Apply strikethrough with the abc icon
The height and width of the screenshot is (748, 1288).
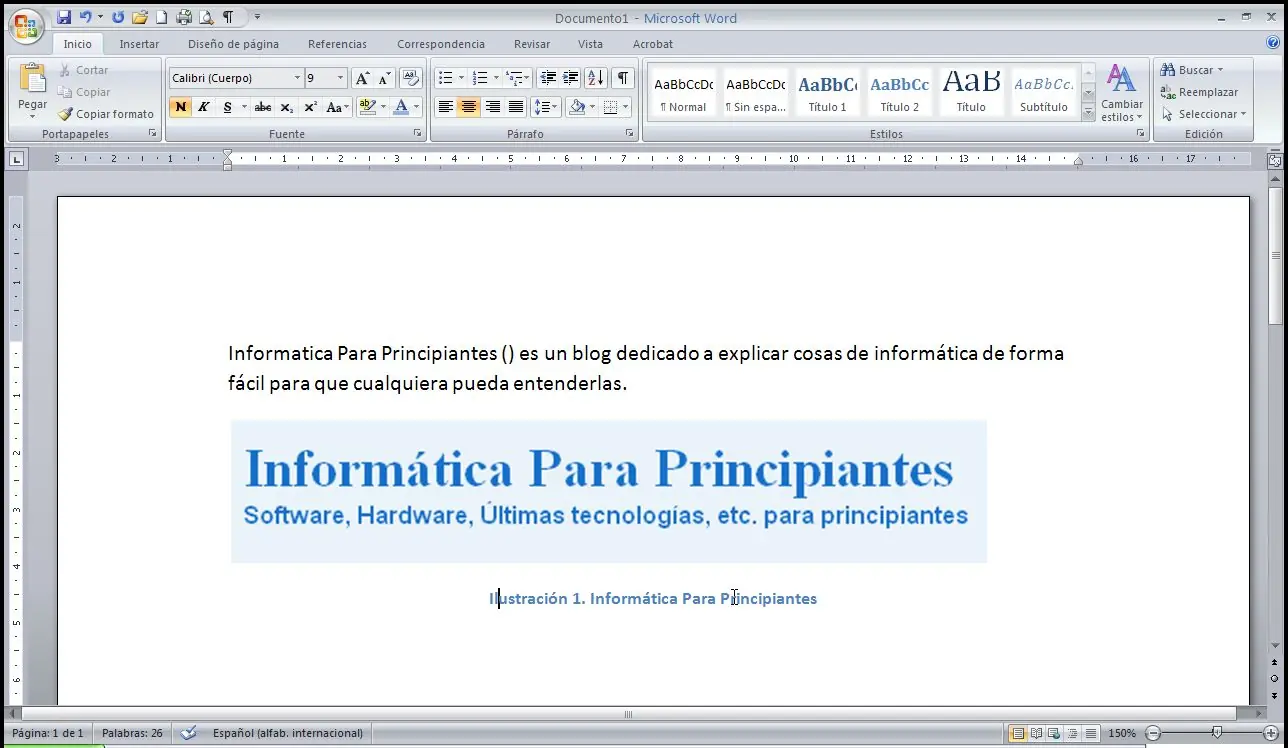tap(262, 107)
